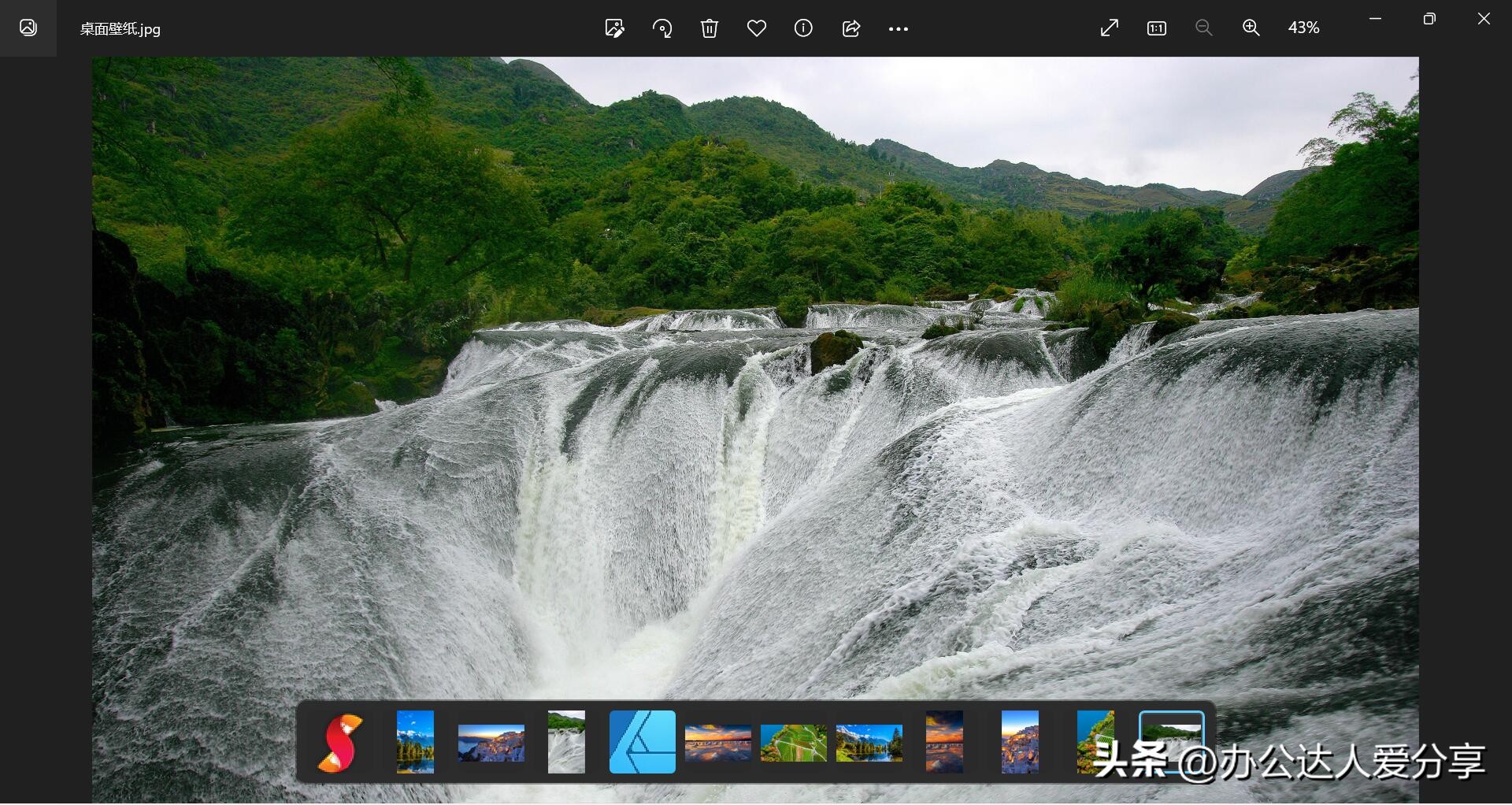Viewport: 1512px width, 805px height.
Task: Zoom in on the waterfall photo
Action: click(1251, 28)
